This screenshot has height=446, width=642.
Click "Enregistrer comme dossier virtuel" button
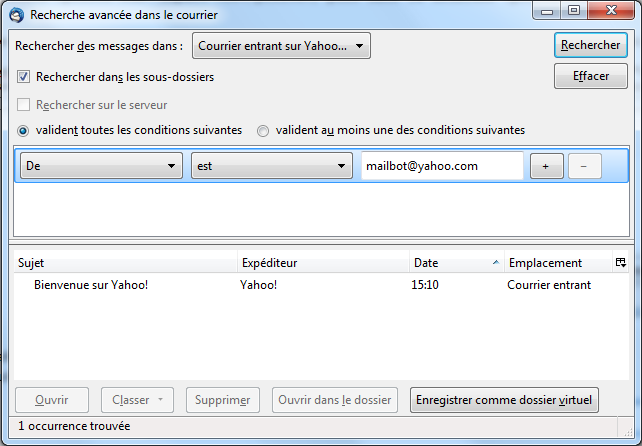[504, 400]
